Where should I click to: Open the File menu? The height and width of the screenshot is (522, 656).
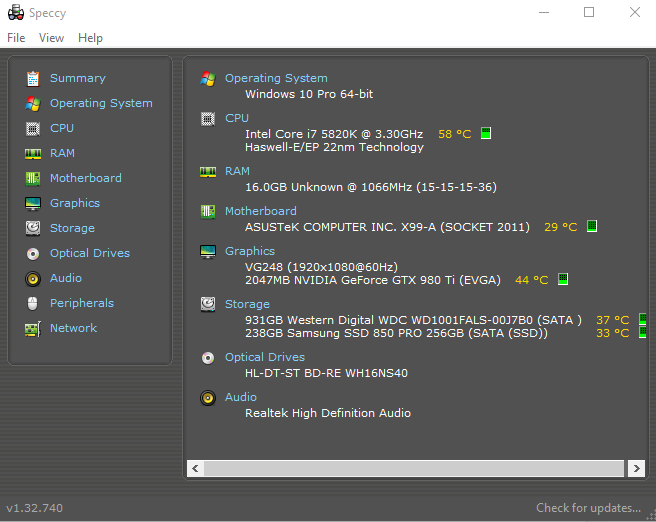click(16, 38)
